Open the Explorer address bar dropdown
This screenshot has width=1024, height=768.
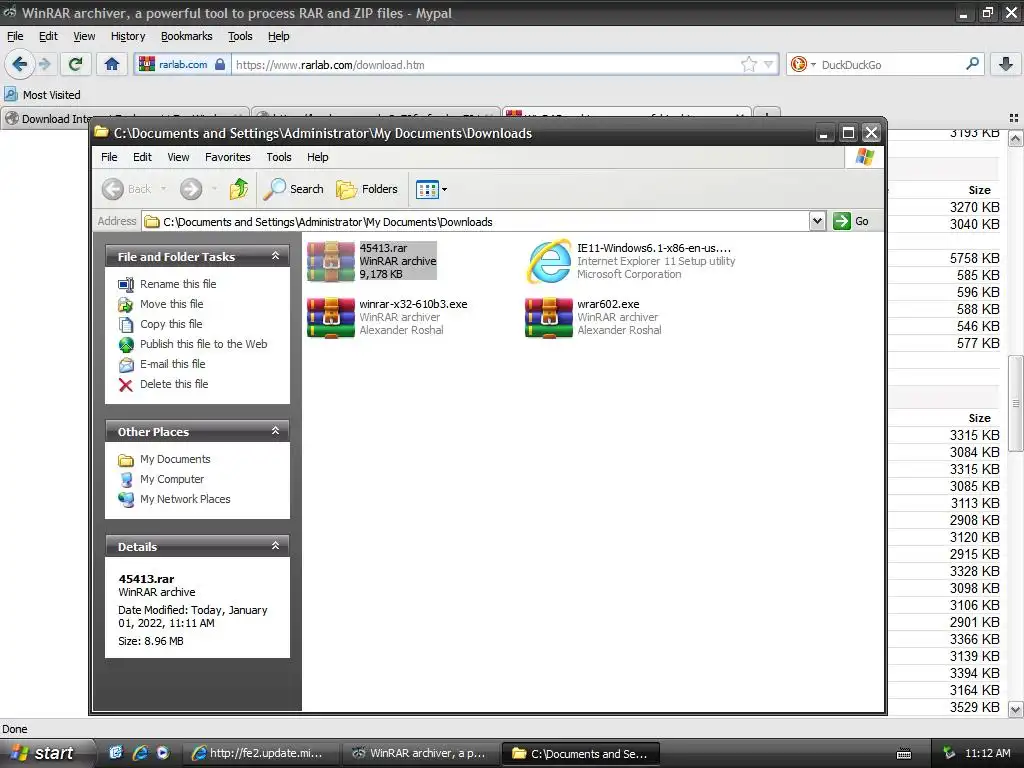[x=817, y=221]
